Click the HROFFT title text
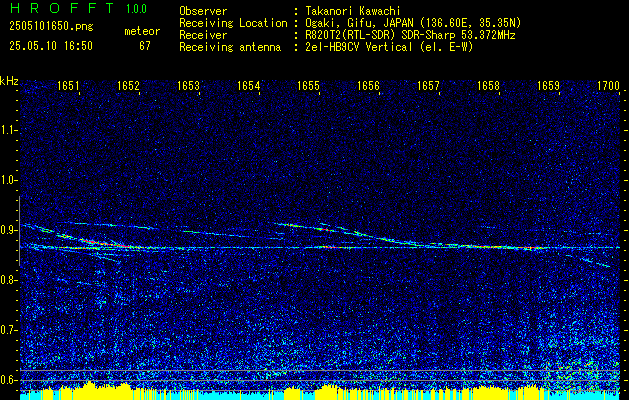The height and width of the screenshot is (400, 629). pos(62,8)
